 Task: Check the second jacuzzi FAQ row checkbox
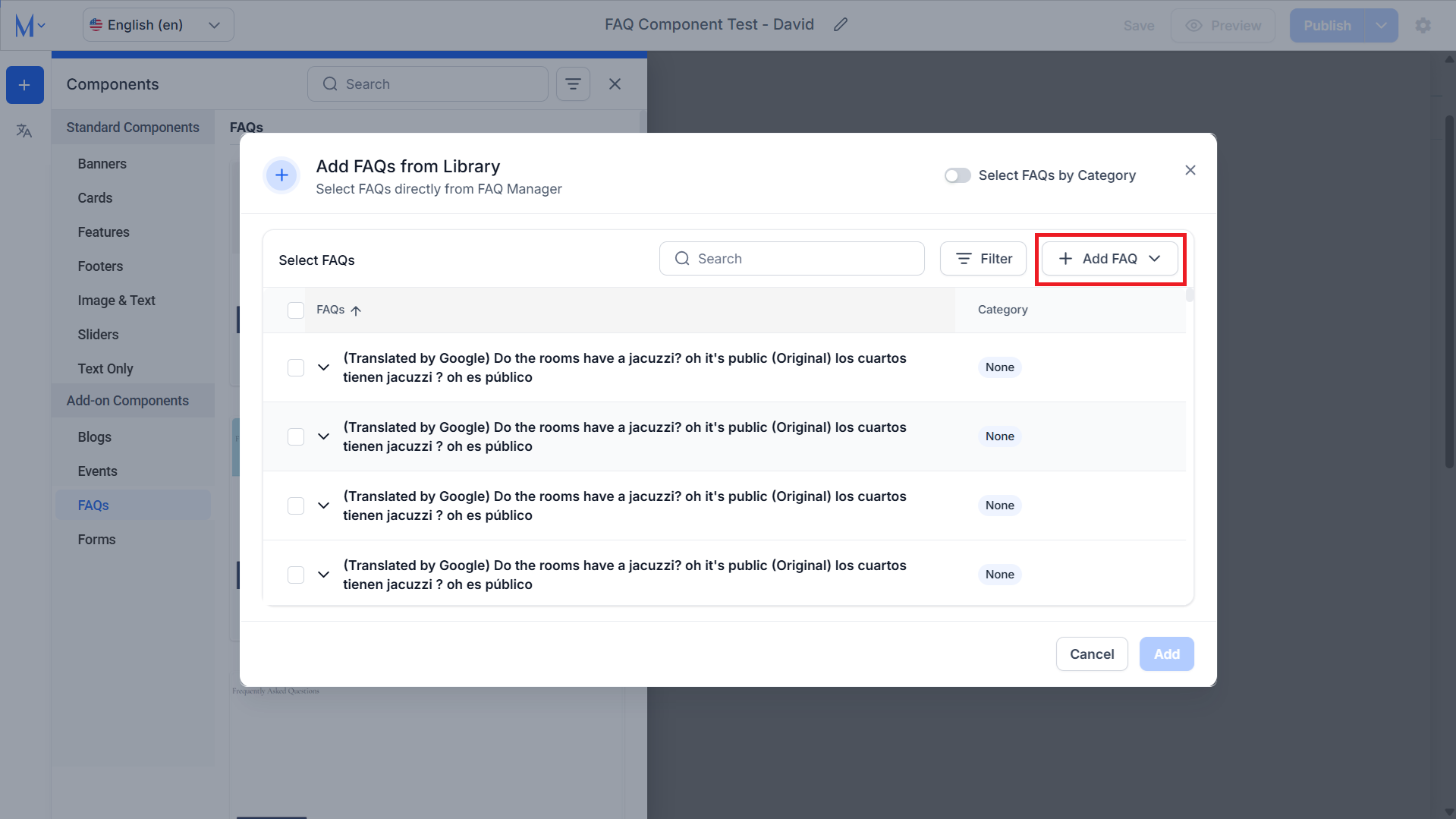point(296,436)
